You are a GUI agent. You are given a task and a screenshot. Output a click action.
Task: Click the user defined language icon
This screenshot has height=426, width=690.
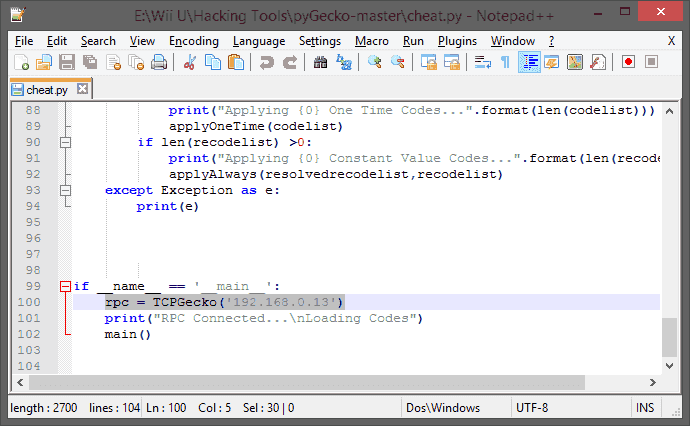[x=552, y=62]
